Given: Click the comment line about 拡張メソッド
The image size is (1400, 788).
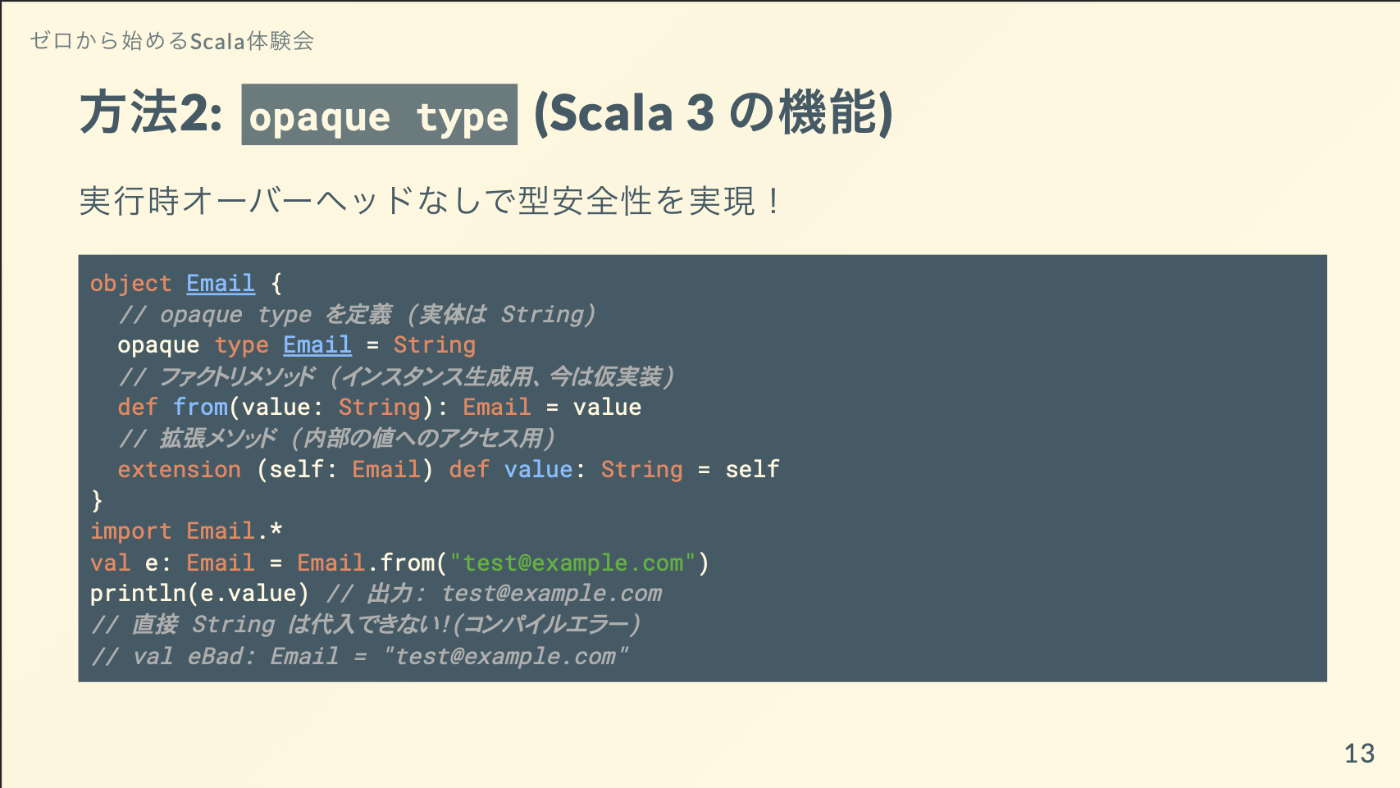Looking at the screenshot, I should point(337,438).
